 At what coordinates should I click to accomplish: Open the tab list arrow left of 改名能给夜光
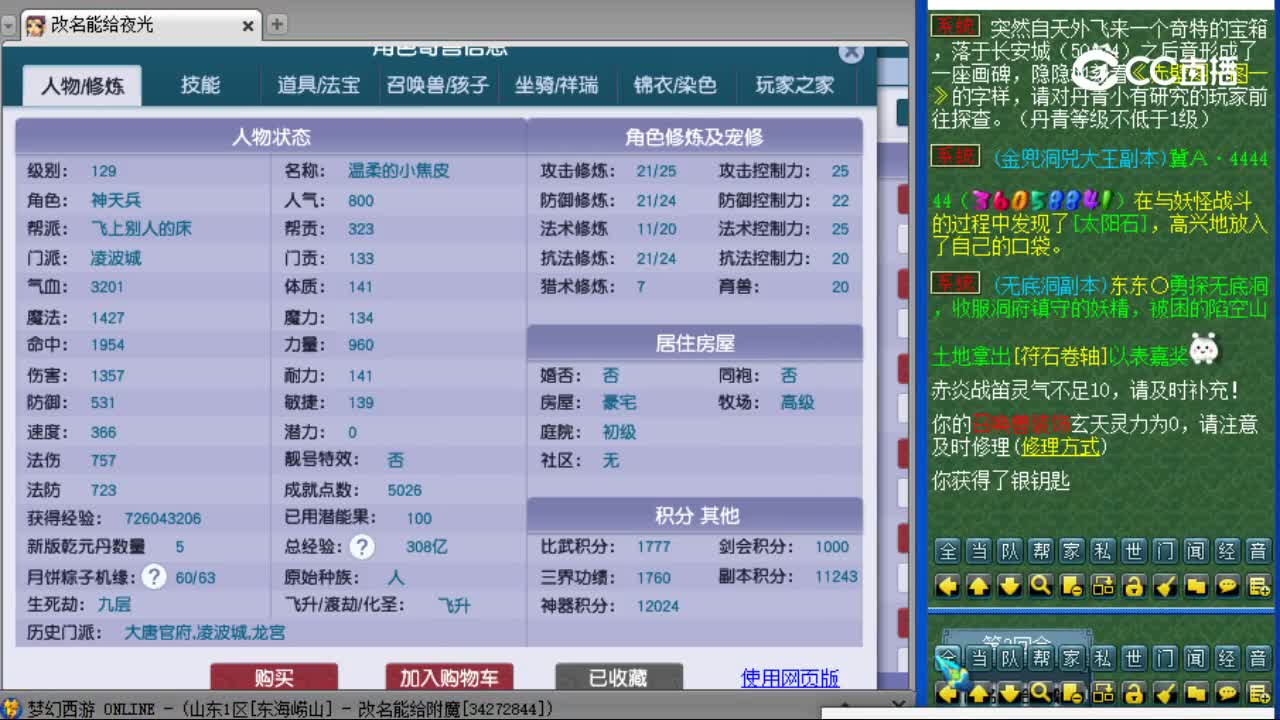tap(10, 25)
